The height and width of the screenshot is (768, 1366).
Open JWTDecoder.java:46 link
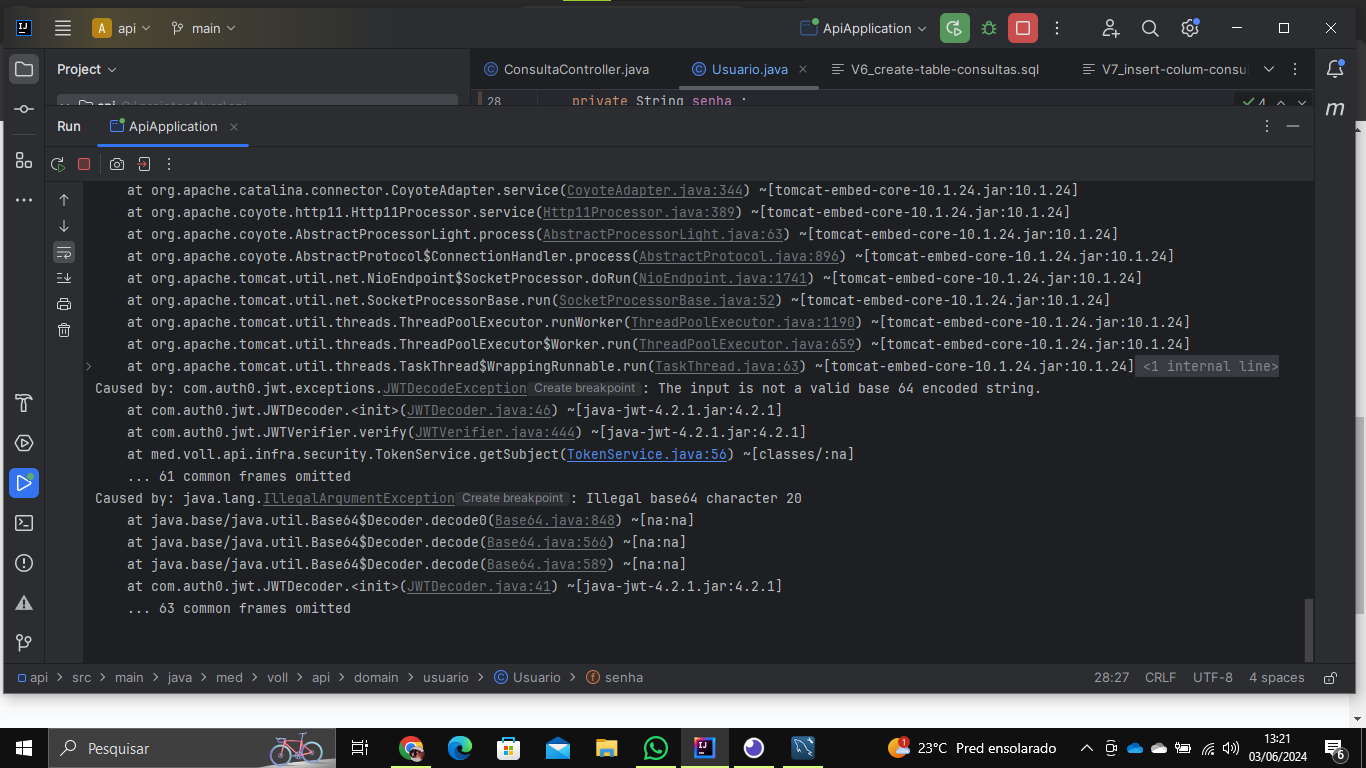click(x=479, y=410)
